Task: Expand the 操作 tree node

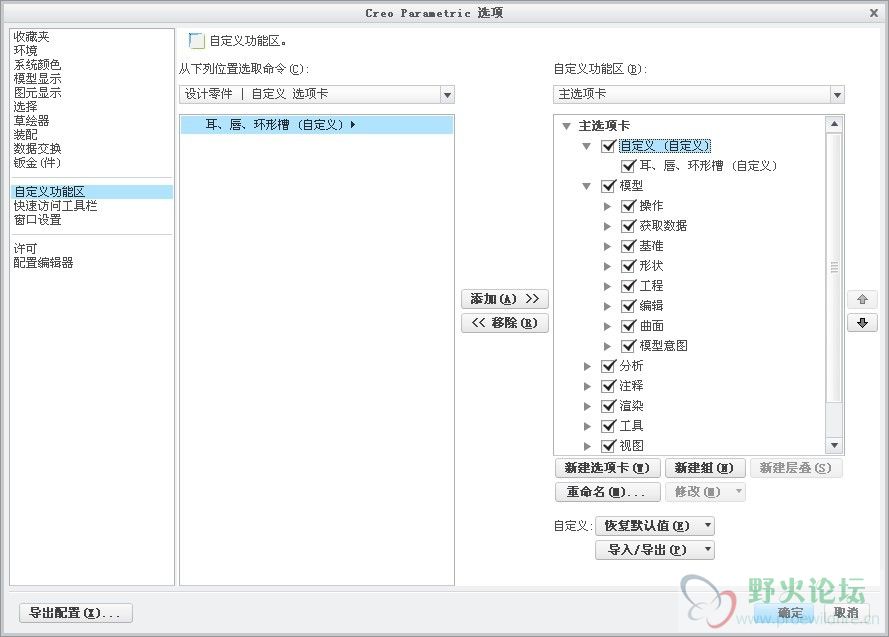Action: coord(607,206)
